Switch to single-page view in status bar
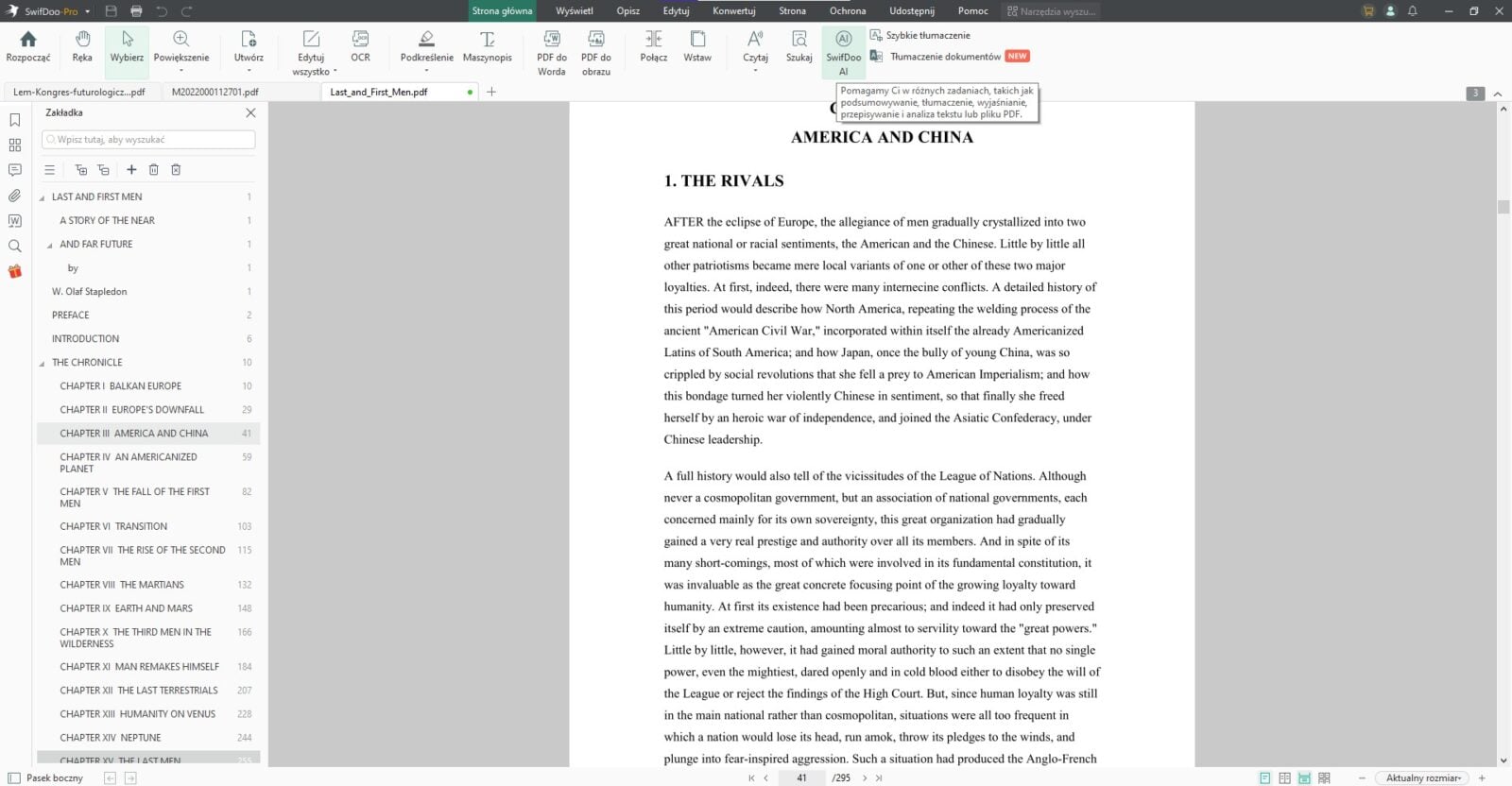The width and height of the screenshot is (1512, 786). tap(1264, 777)
